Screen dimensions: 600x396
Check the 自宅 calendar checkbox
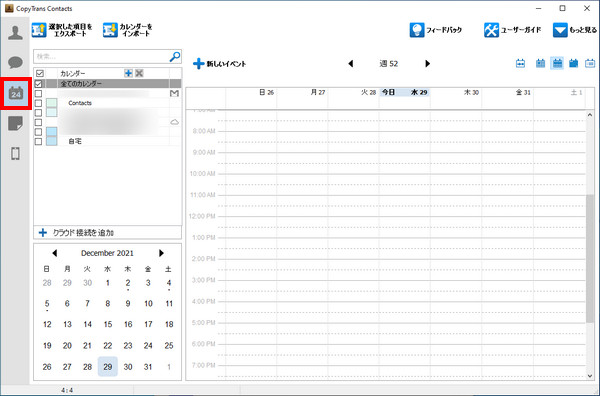38,141
